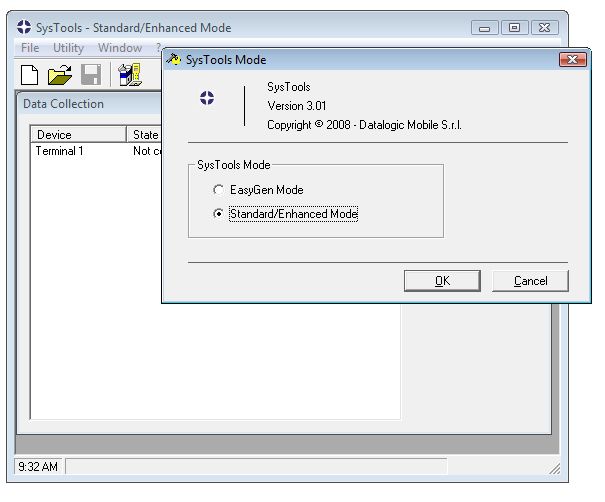The image size is (605, 502).
Task: Close the SysTools Mode dialog
Action: [573, 59]
